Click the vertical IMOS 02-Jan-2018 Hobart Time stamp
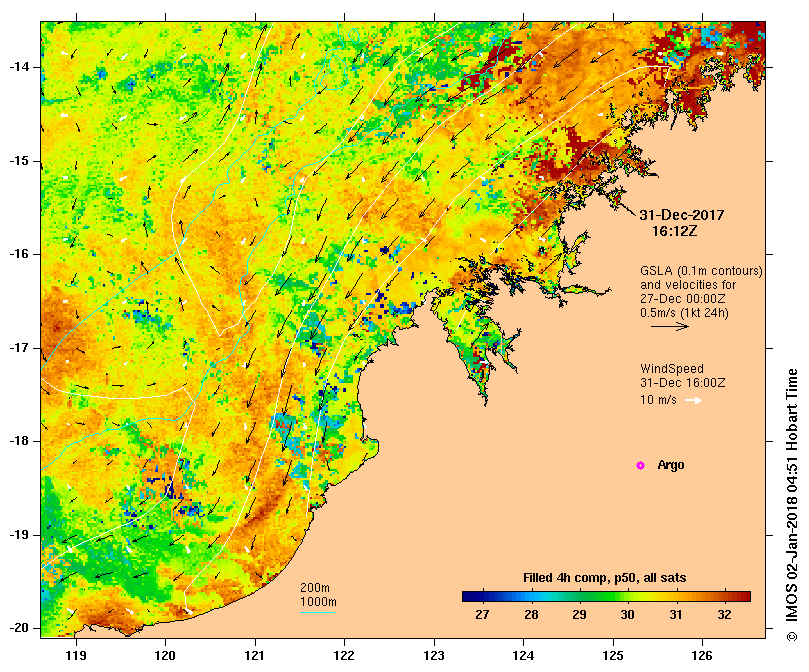 coord(791,505)
